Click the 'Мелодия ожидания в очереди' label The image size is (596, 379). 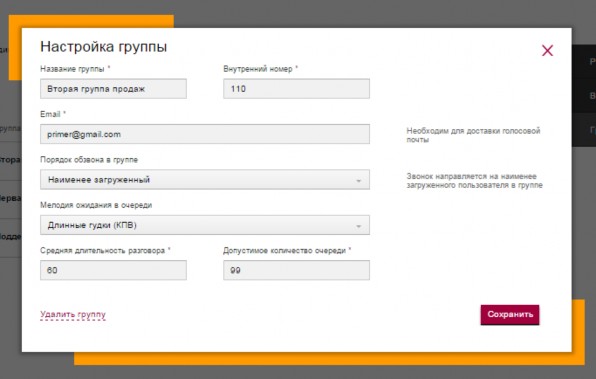tap(96, 205)
